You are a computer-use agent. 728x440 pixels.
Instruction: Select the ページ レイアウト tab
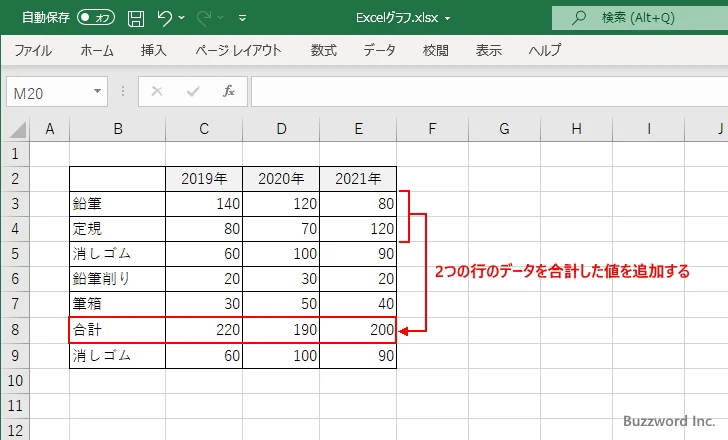[238, 50]
